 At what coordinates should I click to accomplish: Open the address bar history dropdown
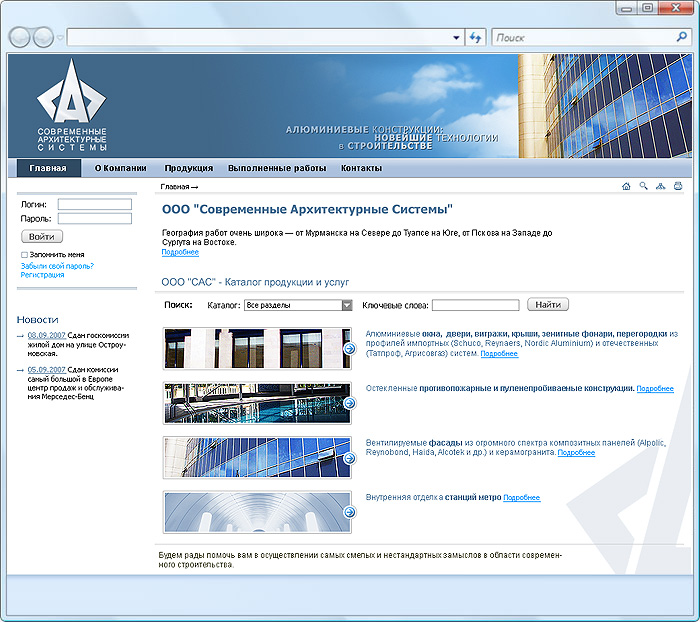pyautogui.click(x=456, y=38)
